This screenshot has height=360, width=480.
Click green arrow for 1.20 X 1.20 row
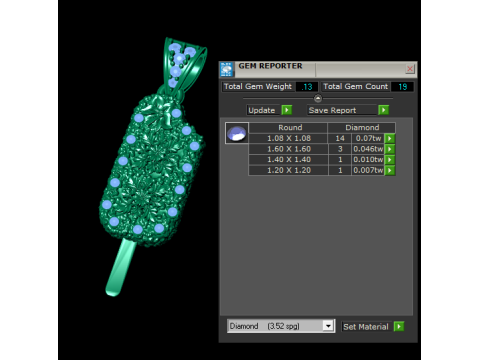click(390, 170)
